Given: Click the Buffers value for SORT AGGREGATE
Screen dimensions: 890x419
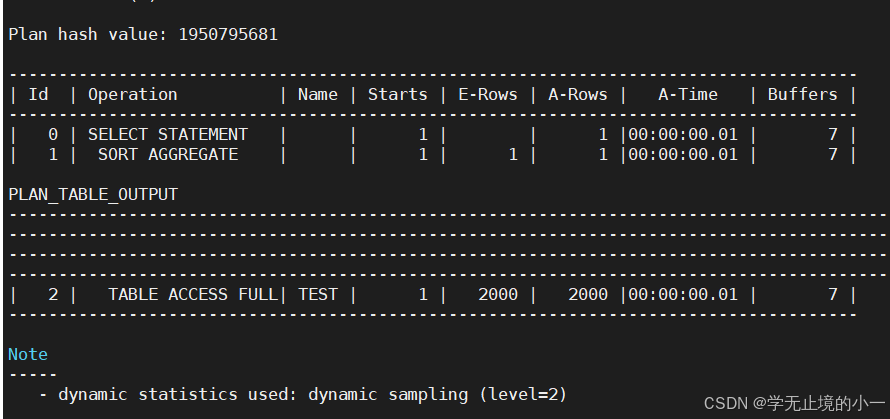Looking at the screenshot, I should pyautogui.click(x=832, y=154).
